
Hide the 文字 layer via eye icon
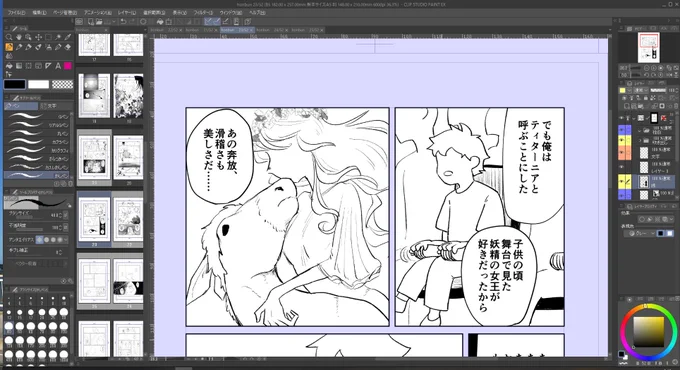[x=622, y=153]
